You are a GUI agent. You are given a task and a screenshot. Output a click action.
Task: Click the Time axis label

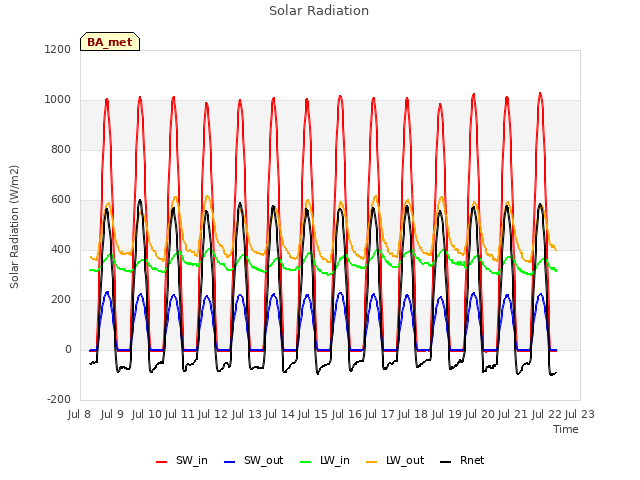click(566, 429)
